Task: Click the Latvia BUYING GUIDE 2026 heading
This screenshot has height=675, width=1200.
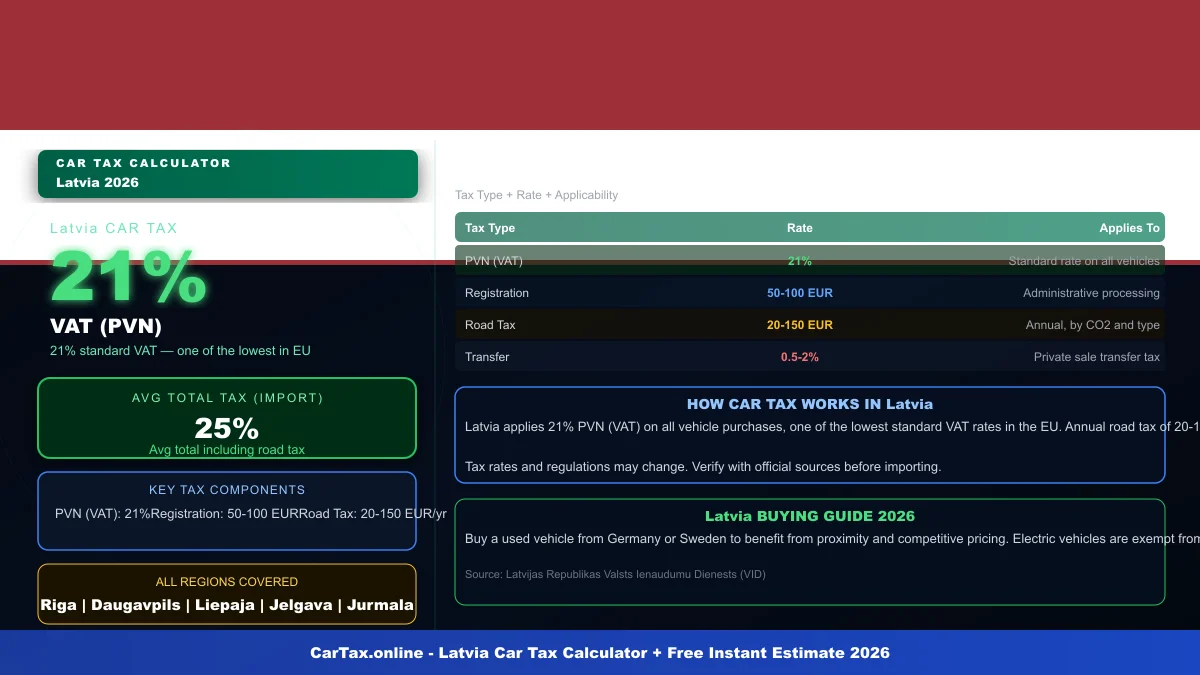Action: (x=810, y=516)
